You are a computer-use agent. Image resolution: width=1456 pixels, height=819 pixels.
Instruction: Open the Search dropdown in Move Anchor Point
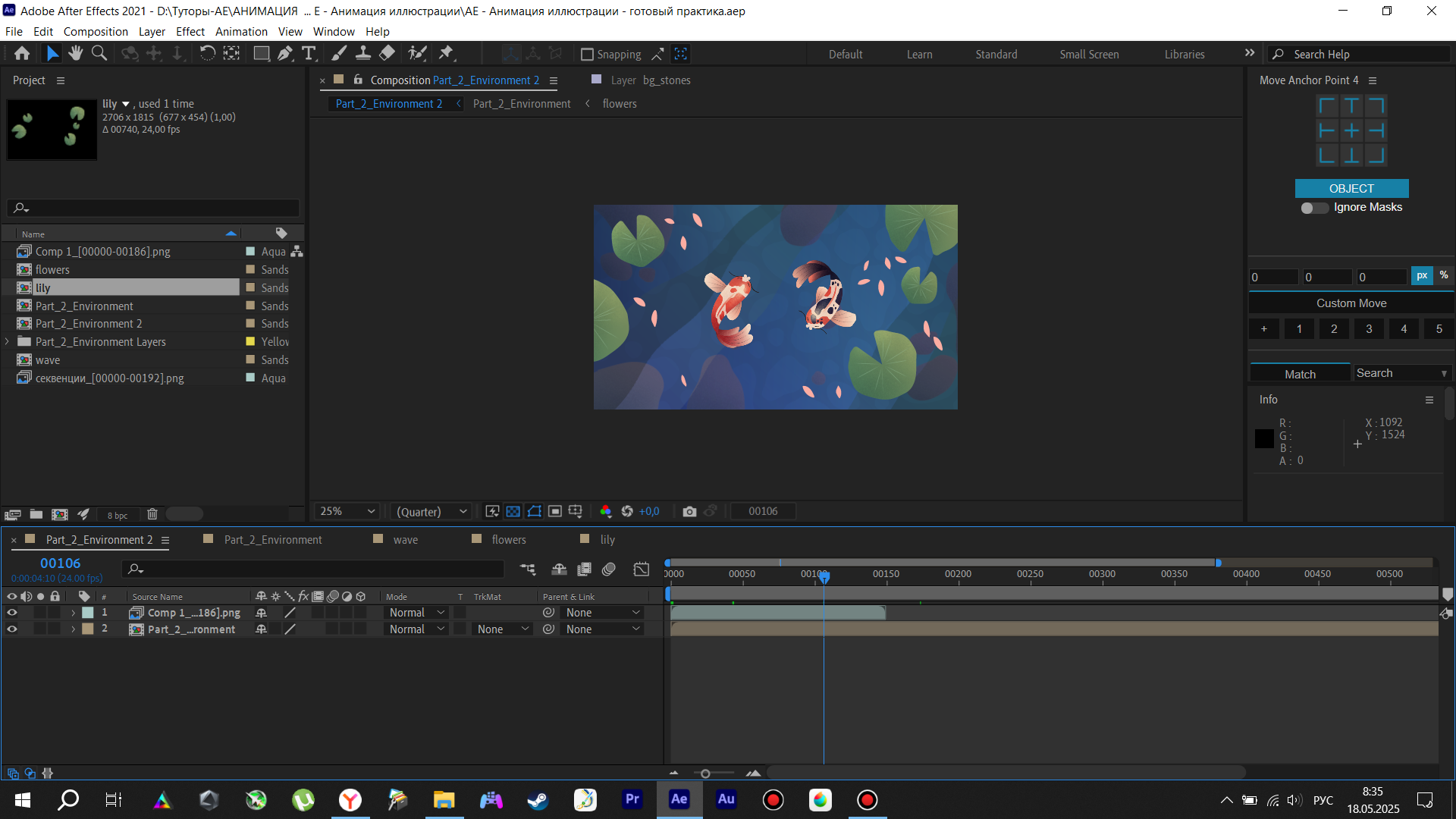(x=1402, y=373)
